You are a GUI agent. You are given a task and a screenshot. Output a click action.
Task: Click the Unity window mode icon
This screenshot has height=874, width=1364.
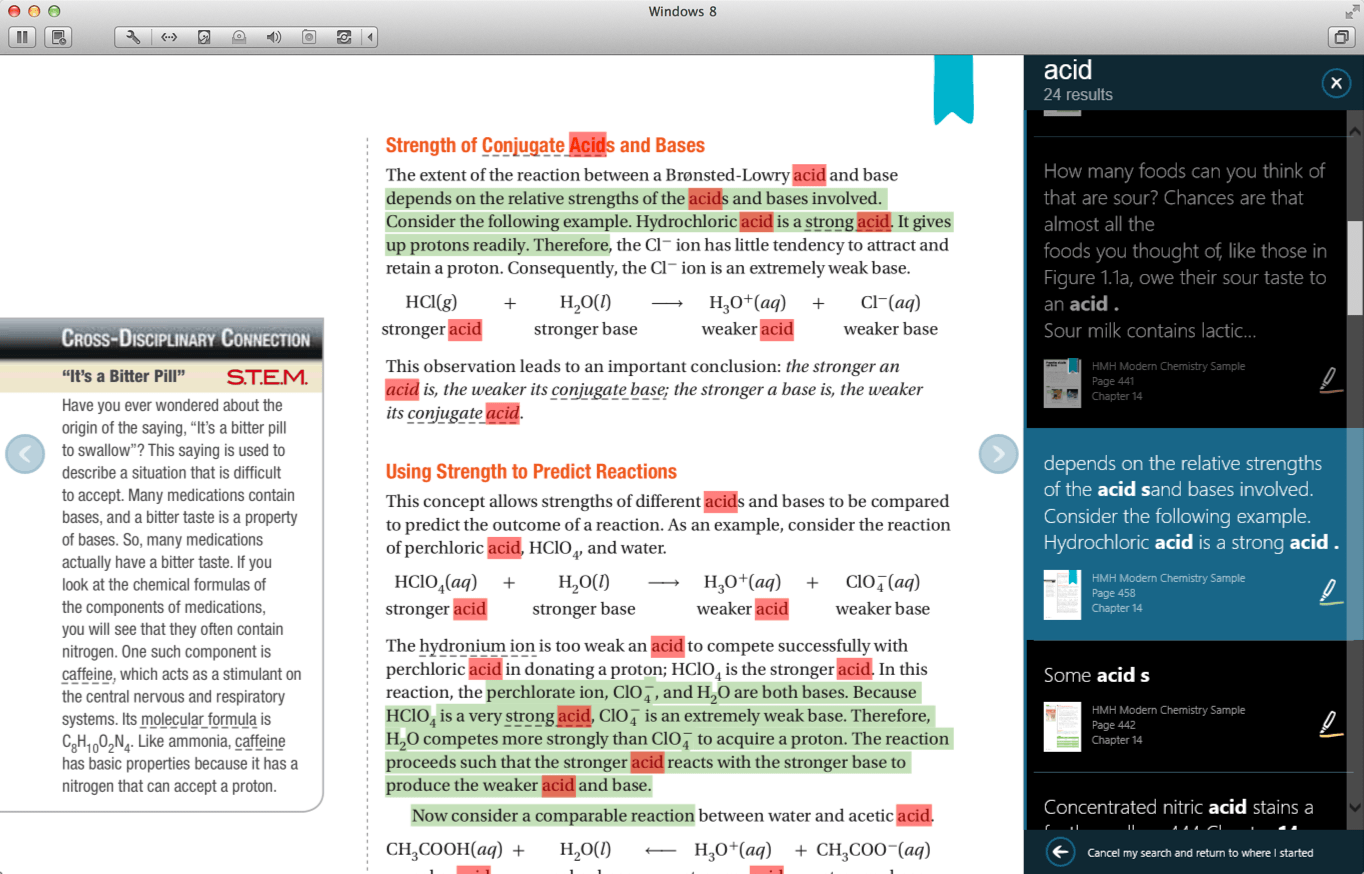tap(1340, 37)
